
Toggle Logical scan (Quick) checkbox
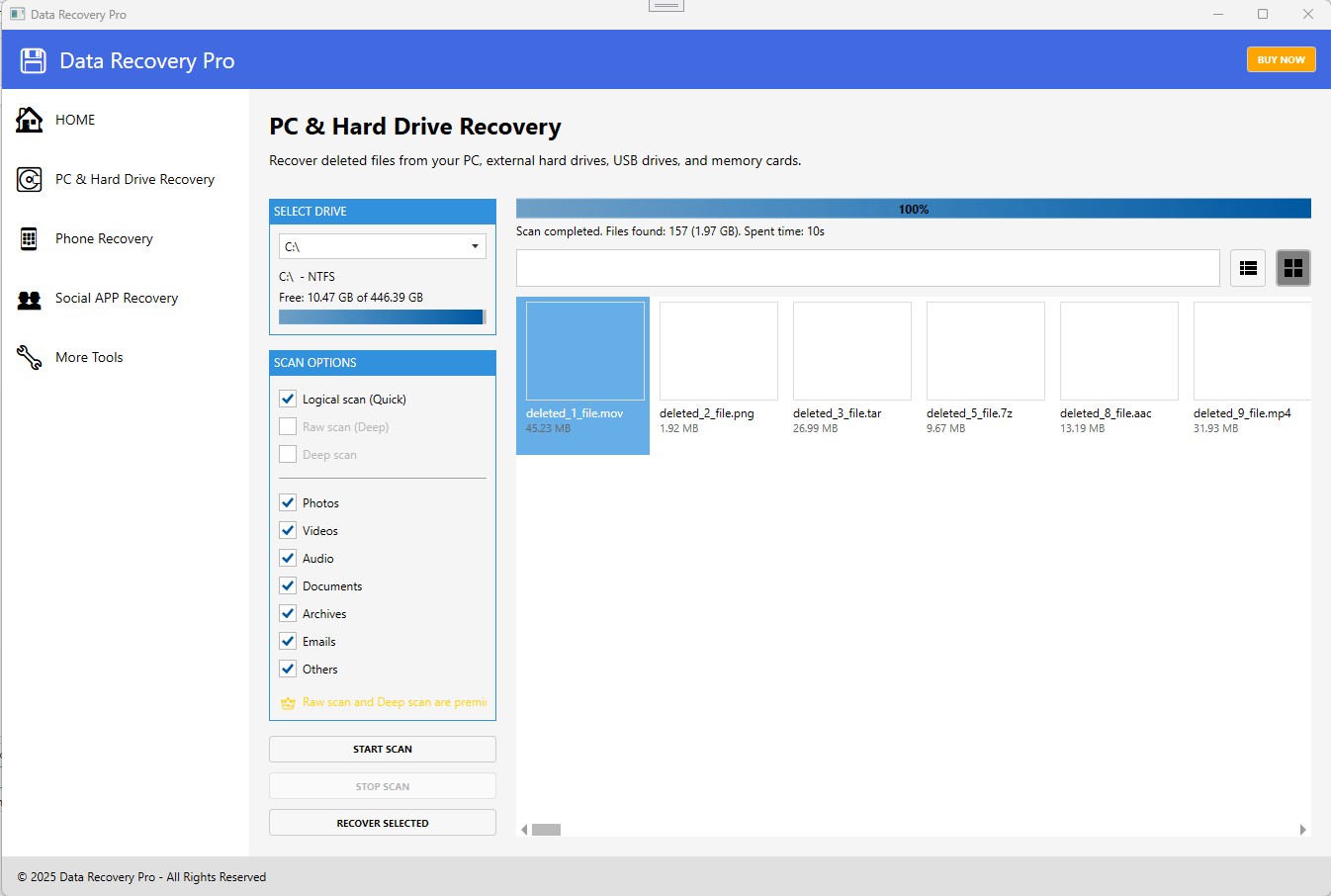(x=288, y=399)
